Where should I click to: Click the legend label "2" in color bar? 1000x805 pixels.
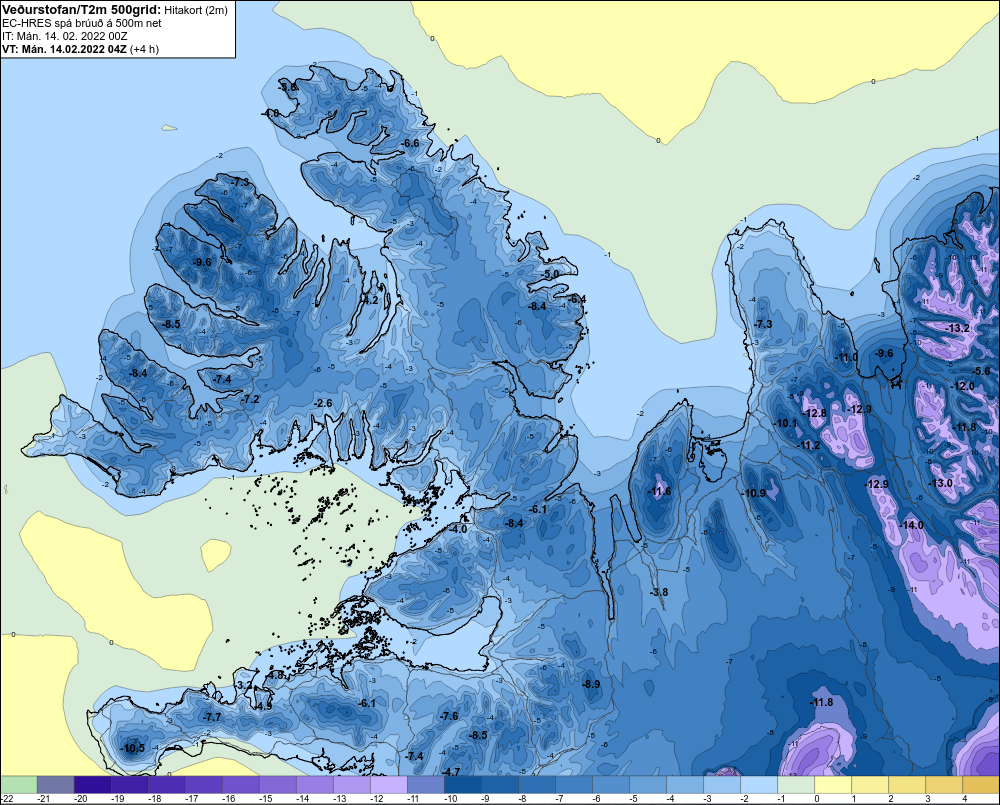(891, 799)
